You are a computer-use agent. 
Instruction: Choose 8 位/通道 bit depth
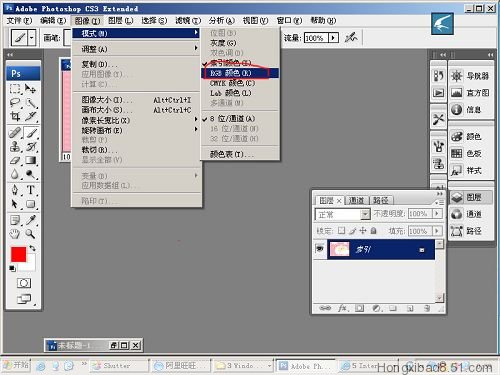tap(232, 119)
